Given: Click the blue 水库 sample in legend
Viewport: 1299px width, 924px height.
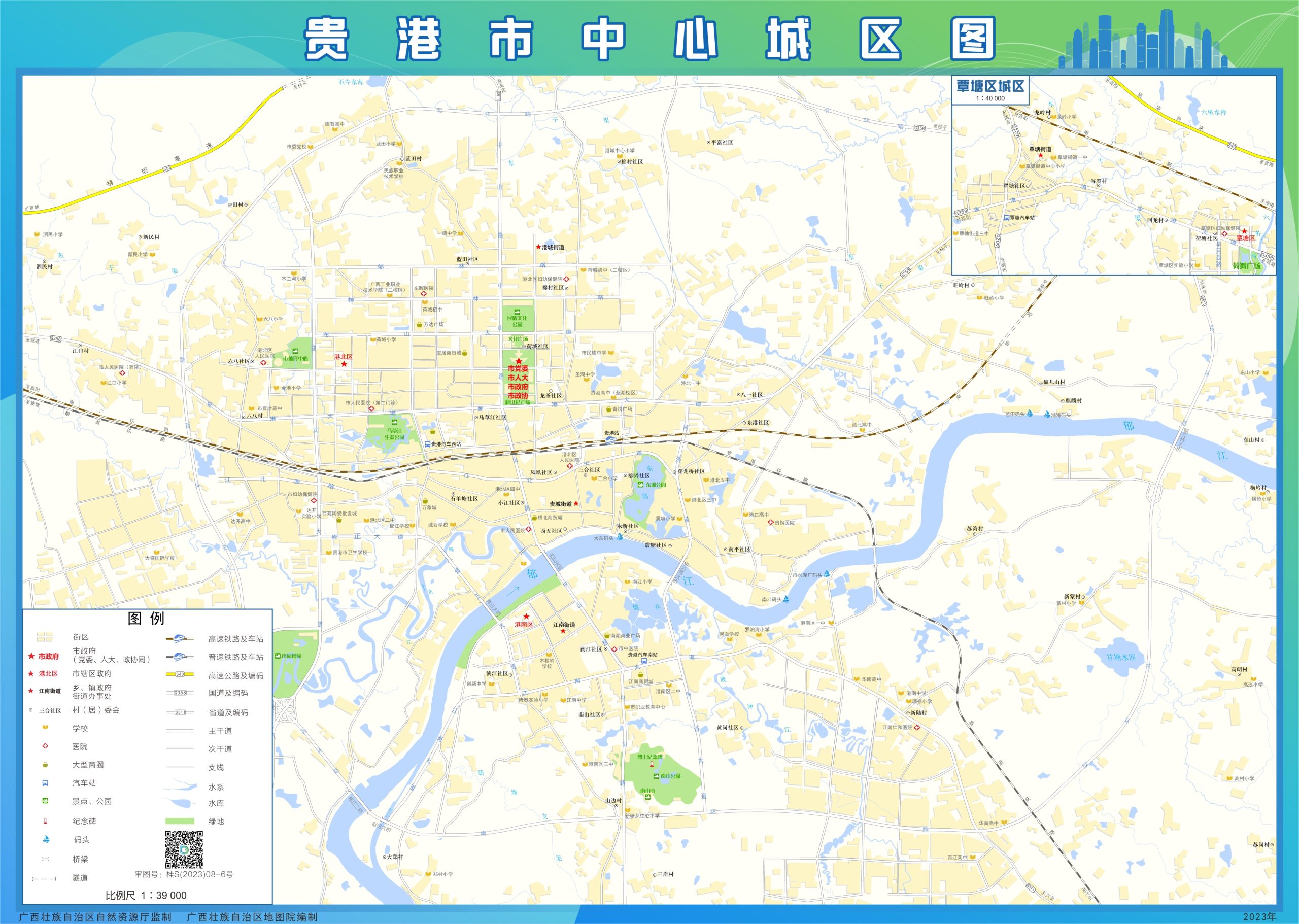Looking at the screenshot, I should pyautogui.click(x=181, y=803).
